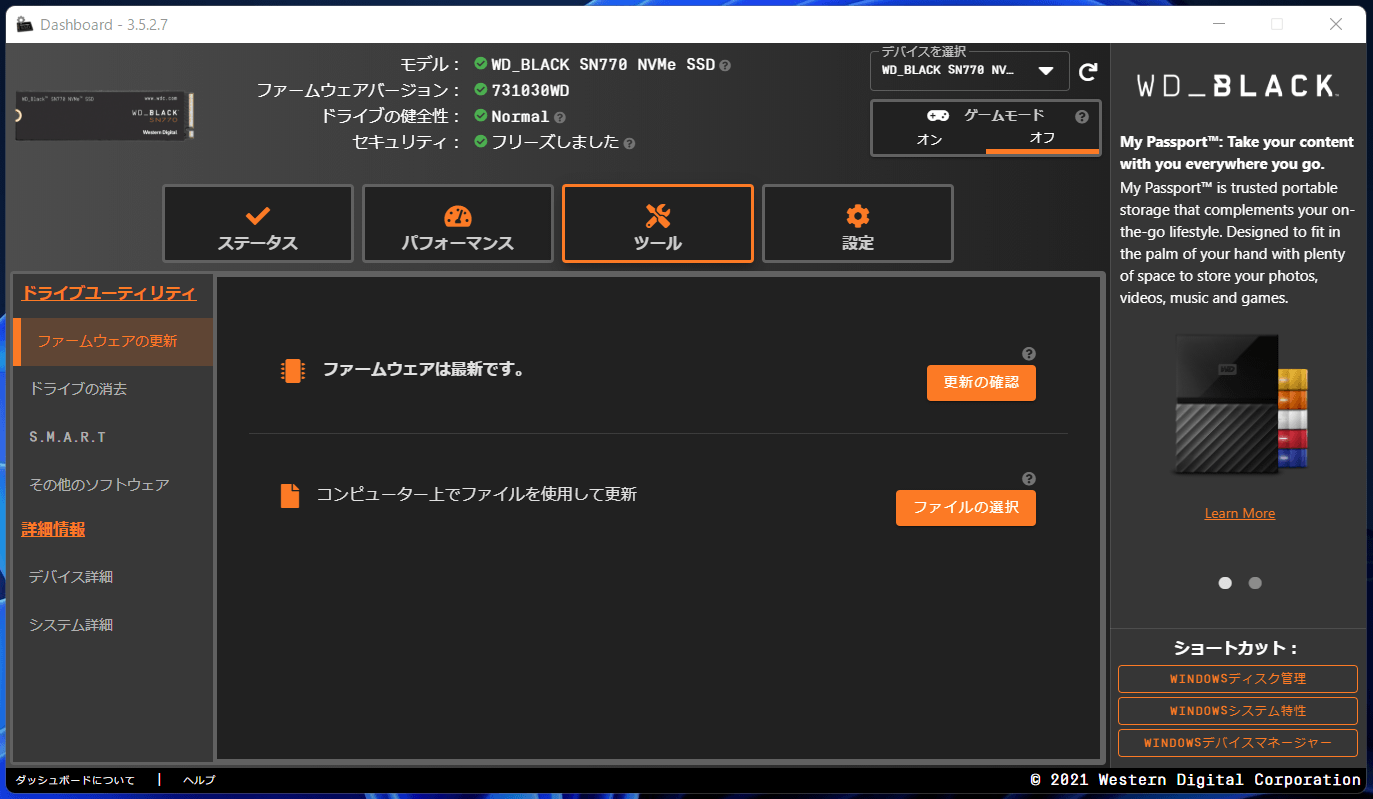Click the green check icon beside model
Screen dimensions: 1373x799
click(x=481, y=64)
